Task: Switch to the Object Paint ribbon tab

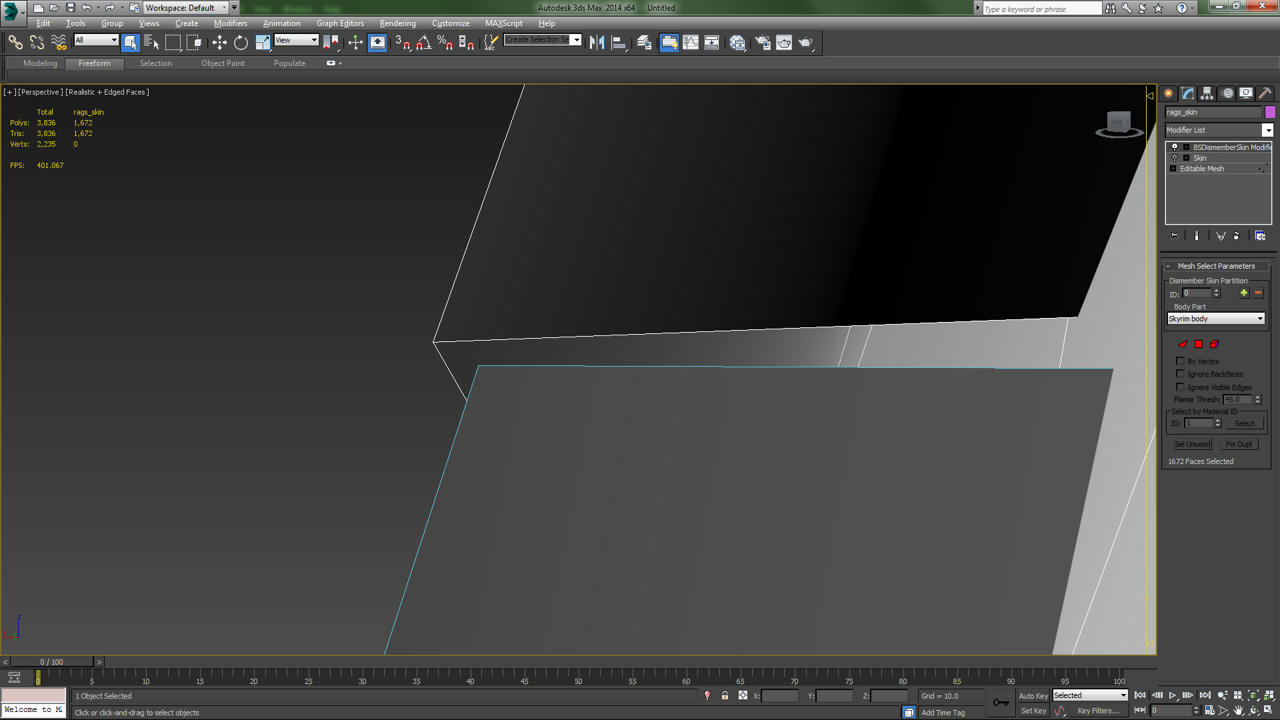Action: [x=223, y=63]
